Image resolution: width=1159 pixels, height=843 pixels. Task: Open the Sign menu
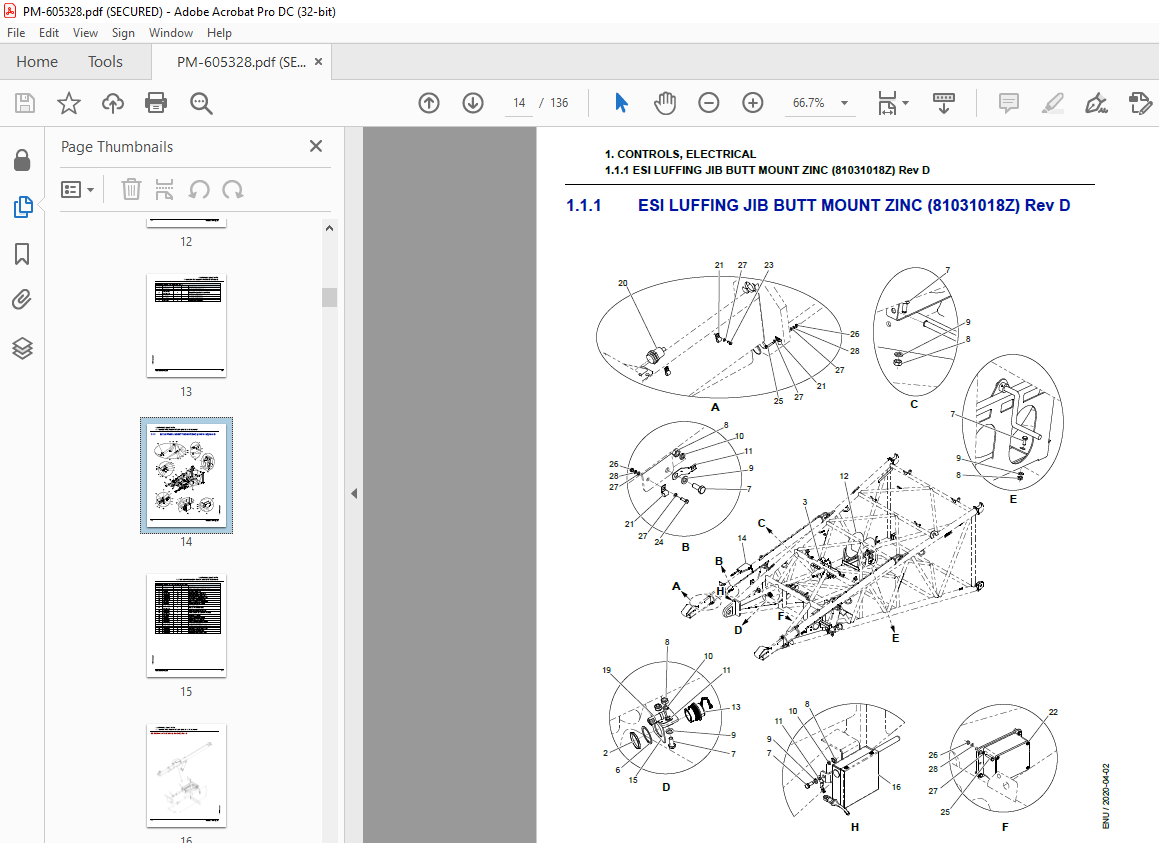tap(123, 33)
